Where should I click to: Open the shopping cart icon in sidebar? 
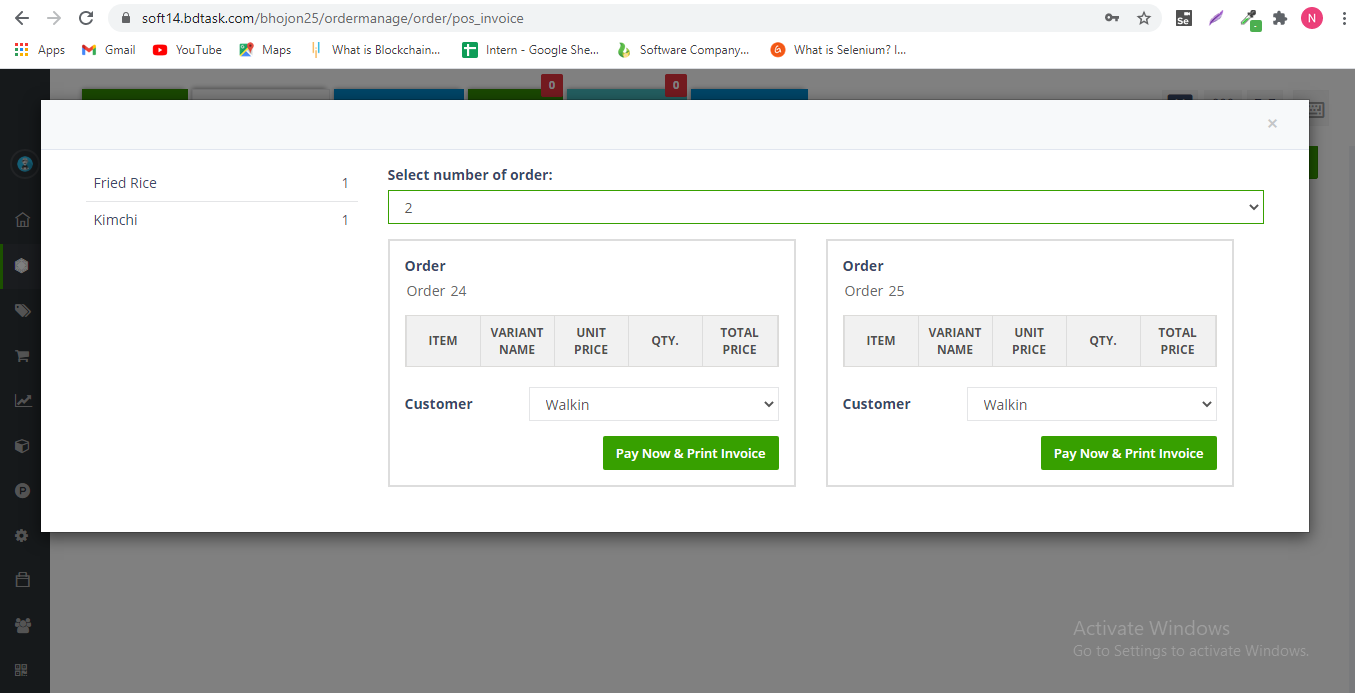(22, 356)
